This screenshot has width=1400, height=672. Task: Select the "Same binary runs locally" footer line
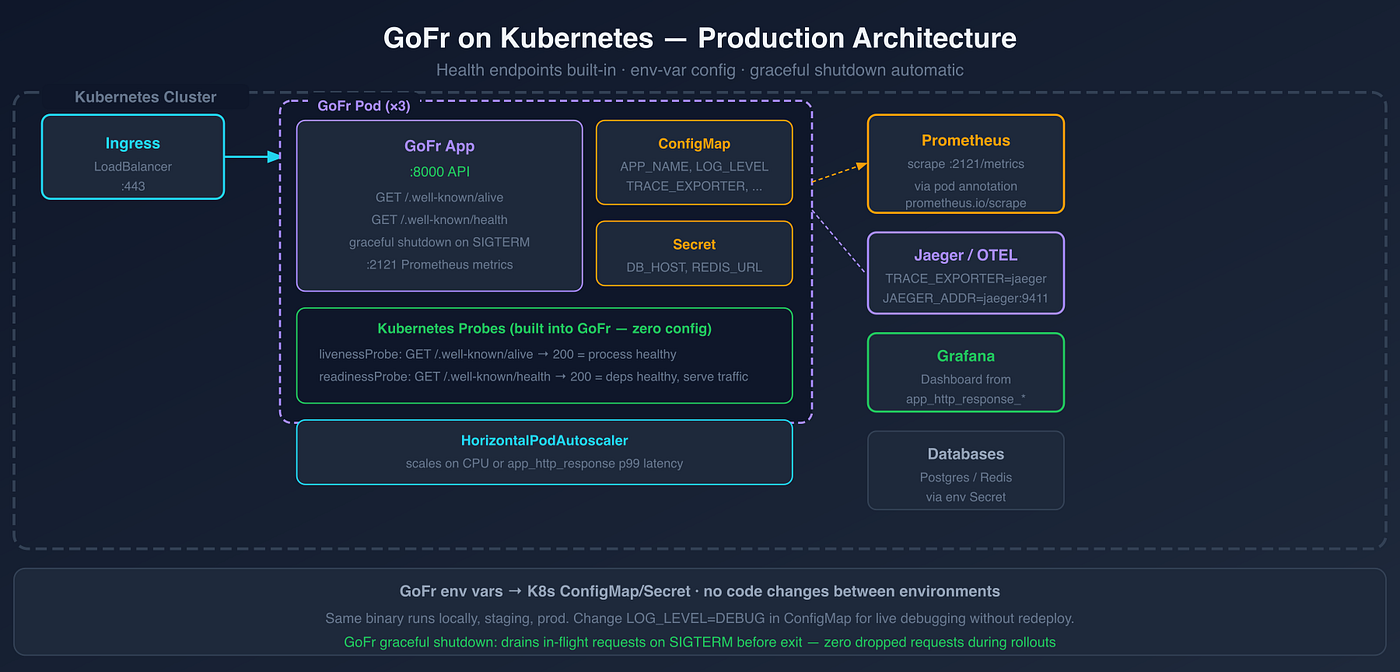coord(700,619)
